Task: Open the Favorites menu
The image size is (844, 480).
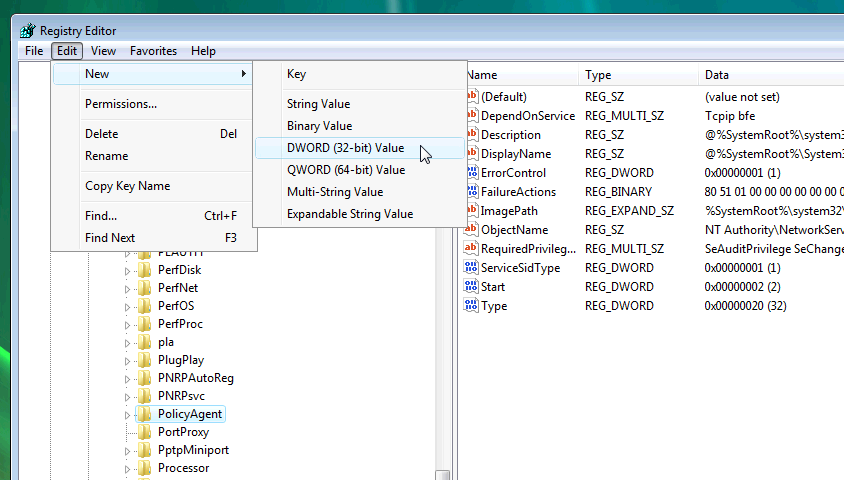Action: point(153,51)
